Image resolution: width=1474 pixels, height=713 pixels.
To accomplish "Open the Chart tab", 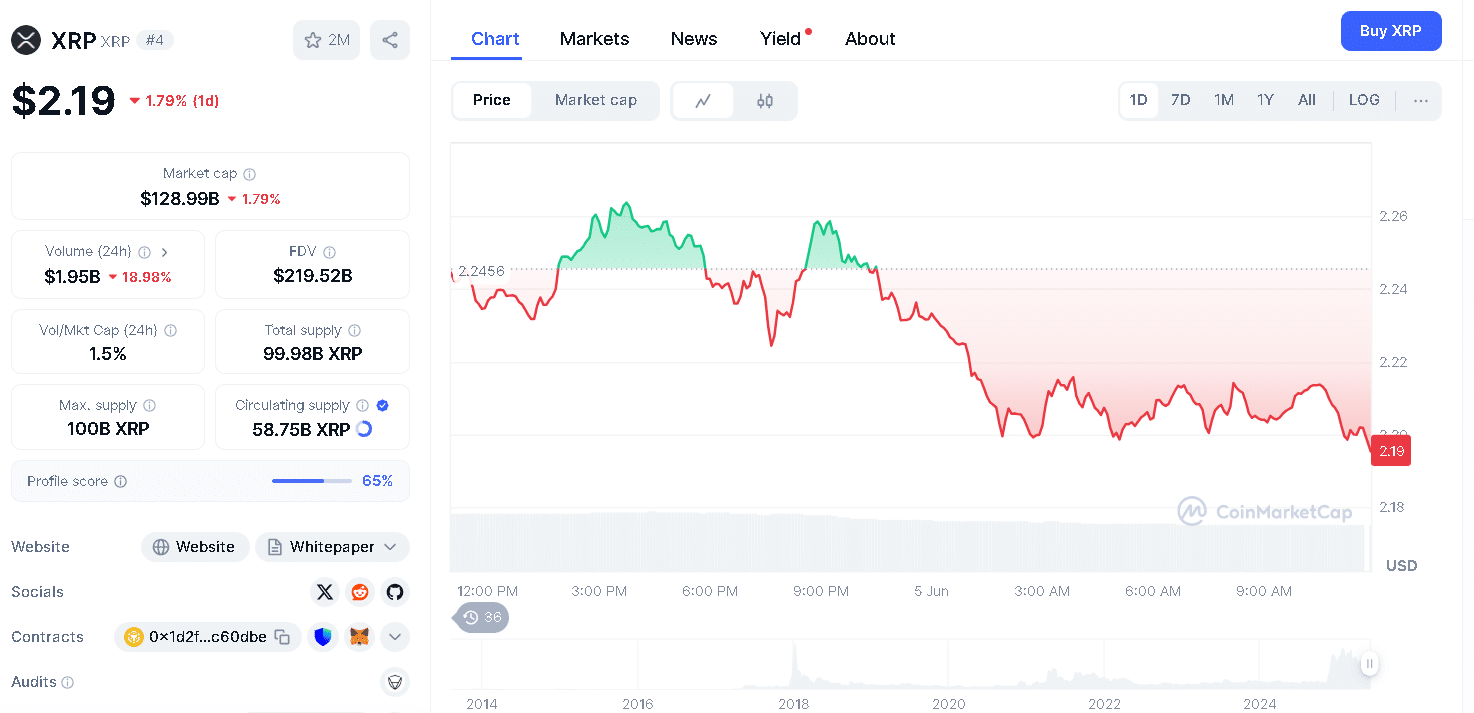I will point(495,39).
